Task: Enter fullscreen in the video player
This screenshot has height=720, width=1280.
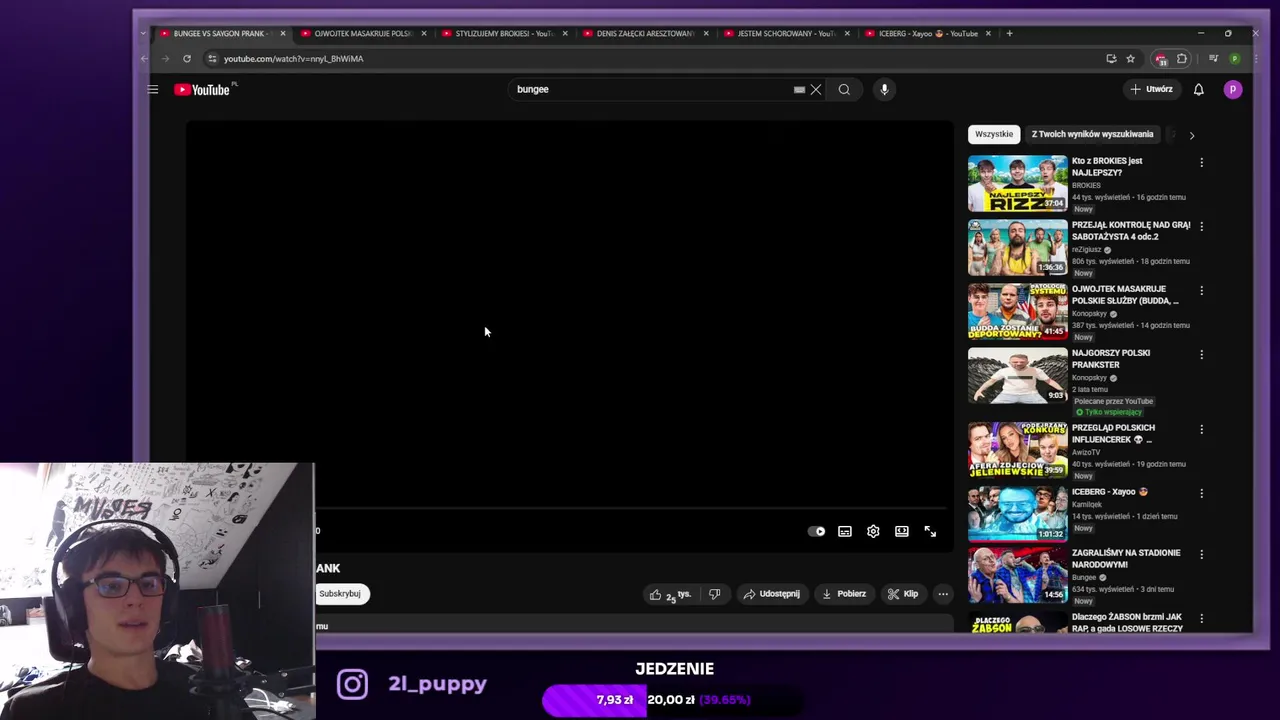Action: [930, 531]
